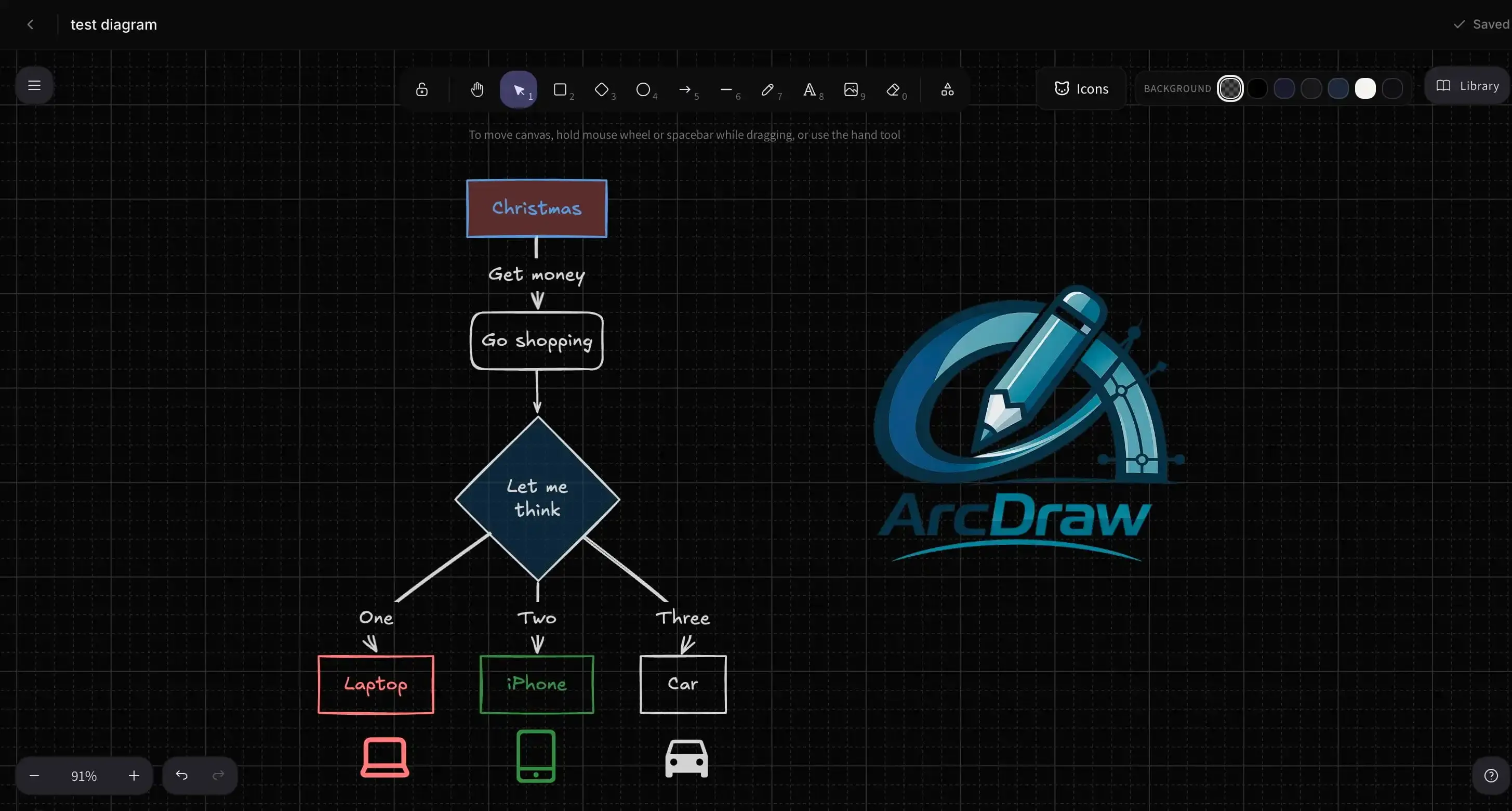Open the hamburger main menu
The image size is (1512, 811).
pyautogui.click(x=34, y=86)
